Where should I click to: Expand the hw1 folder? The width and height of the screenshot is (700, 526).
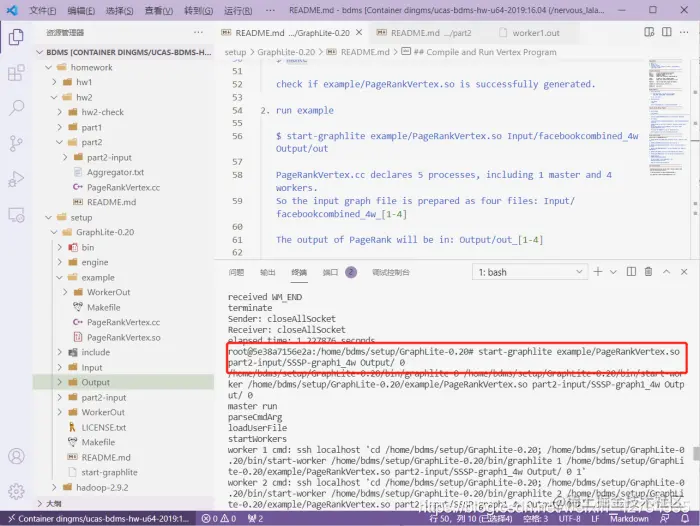coord(124,82)
